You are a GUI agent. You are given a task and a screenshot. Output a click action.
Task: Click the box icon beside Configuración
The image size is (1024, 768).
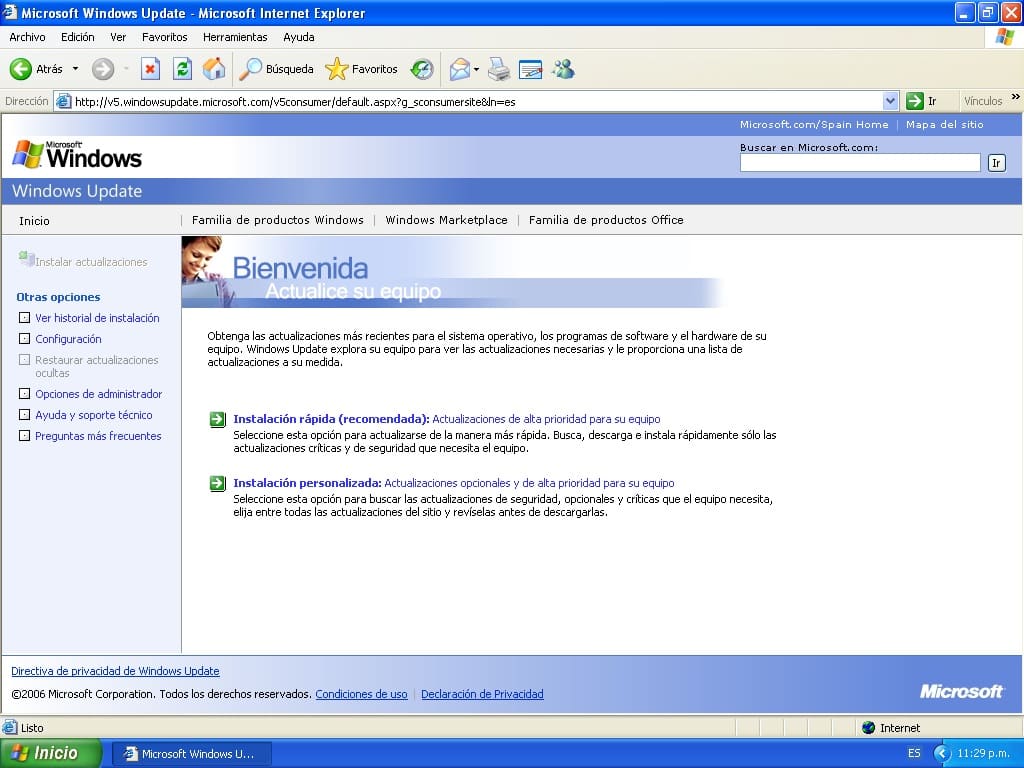pyautogui.click(x=24, y=338)
